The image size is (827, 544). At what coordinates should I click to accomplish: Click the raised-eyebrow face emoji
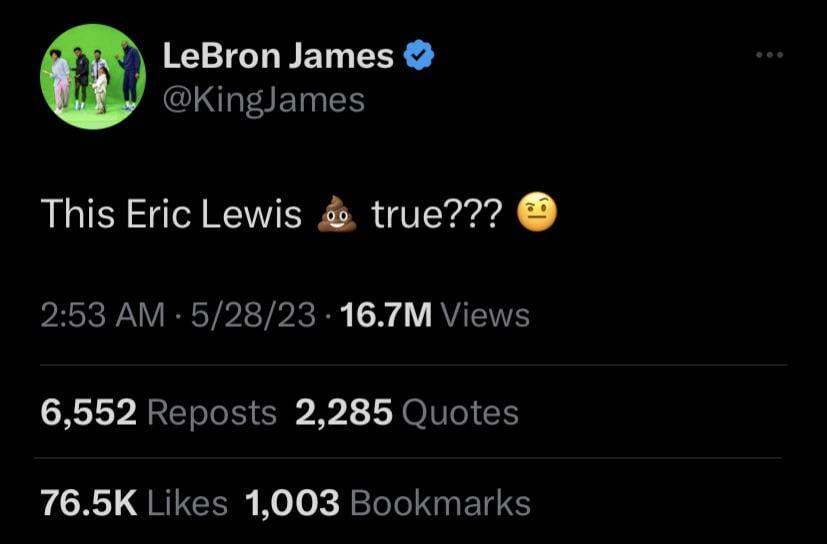click(538, 213)
